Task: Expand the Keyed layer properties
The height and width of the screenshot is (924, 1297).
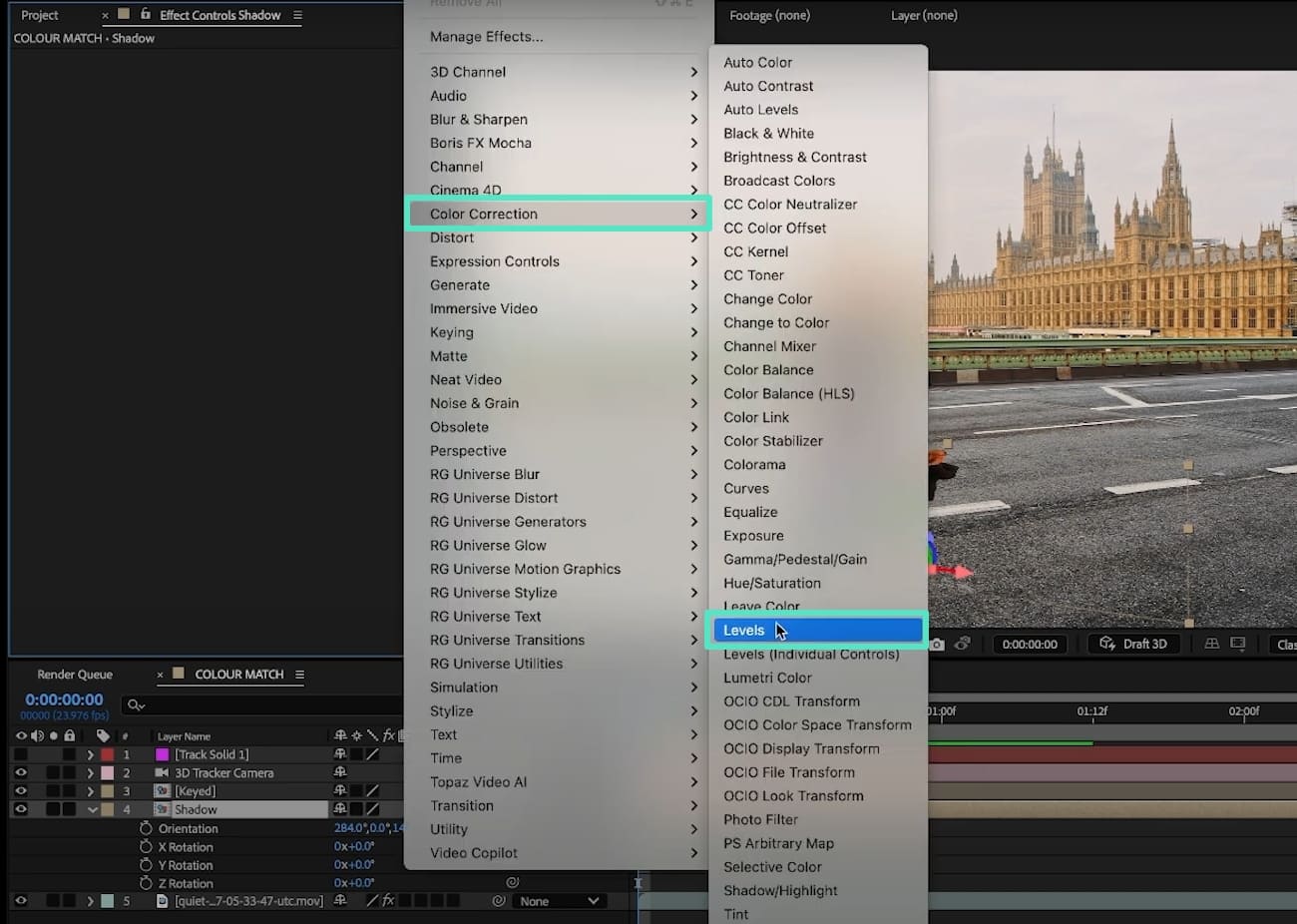Action: [90, 791]
